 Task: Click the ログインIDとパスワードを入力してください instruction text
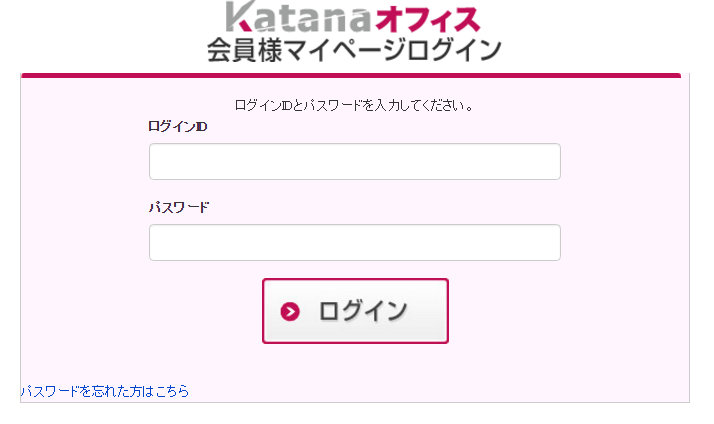(x=354, y=104)
